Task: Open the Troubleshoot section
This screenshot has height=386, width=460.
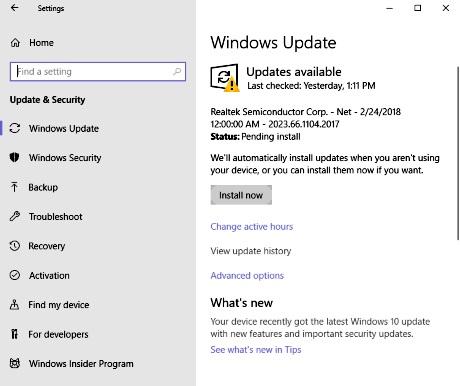Action: point(56,217)
